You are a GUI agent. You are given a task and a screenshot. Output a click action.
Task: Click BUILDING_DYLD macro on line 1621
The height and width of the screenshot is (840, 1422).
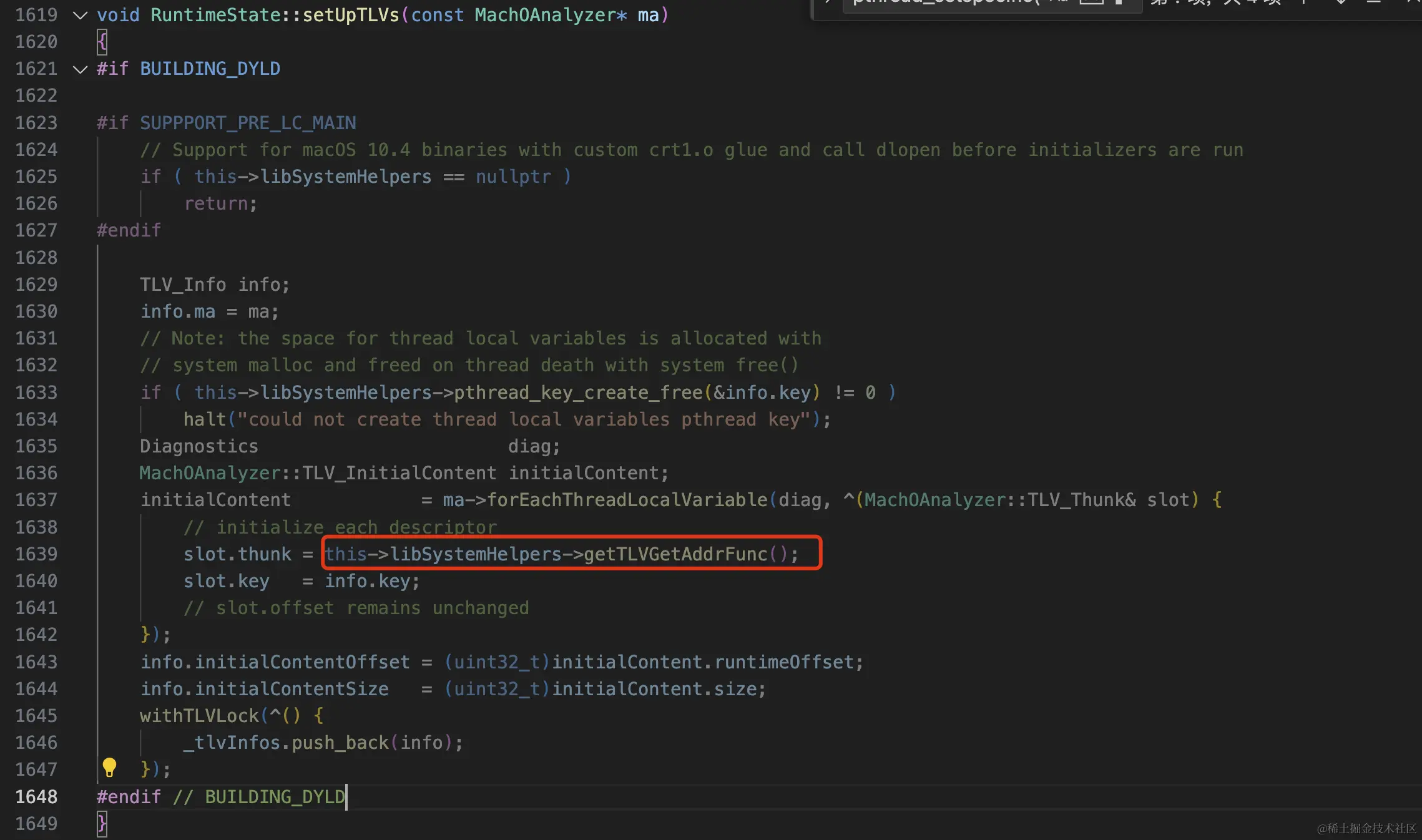[x=210, y=69]
